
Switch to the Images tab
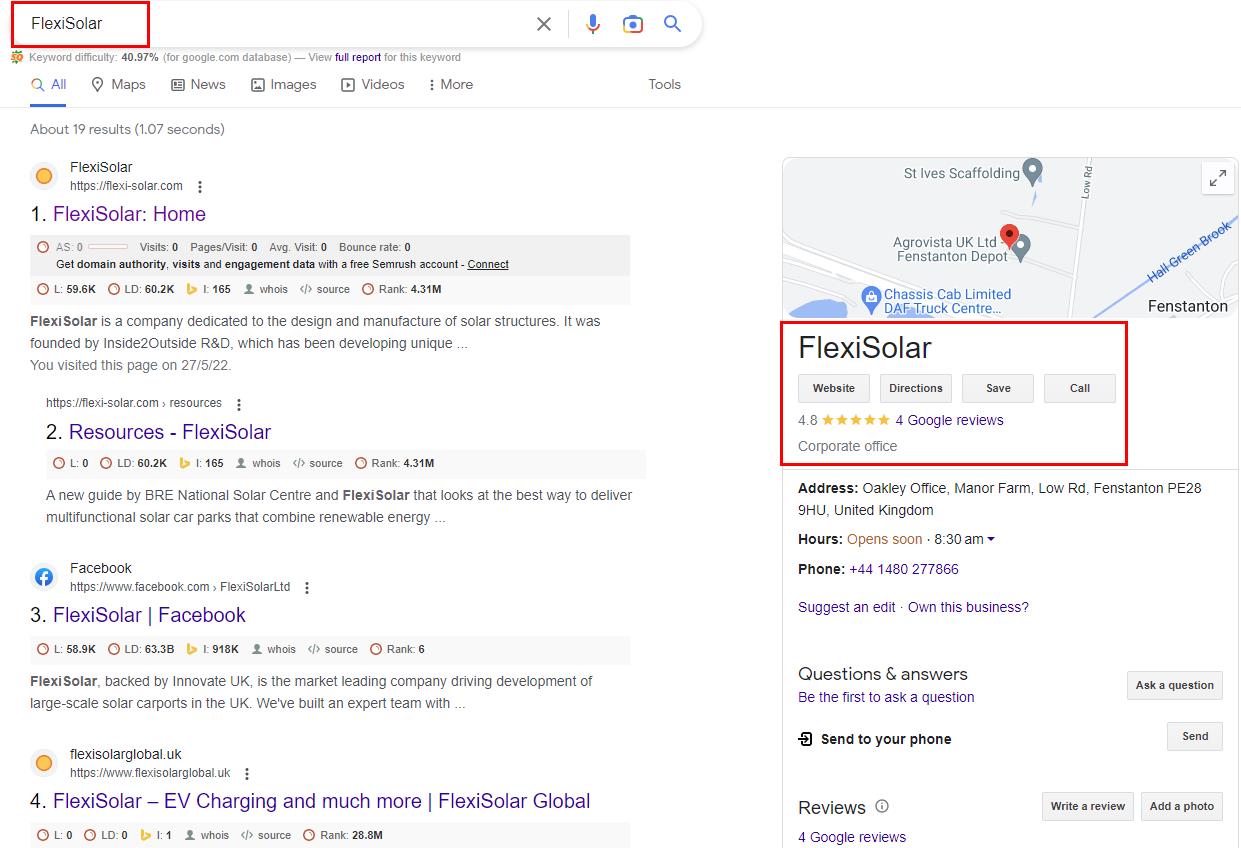[x=283, y=85]
